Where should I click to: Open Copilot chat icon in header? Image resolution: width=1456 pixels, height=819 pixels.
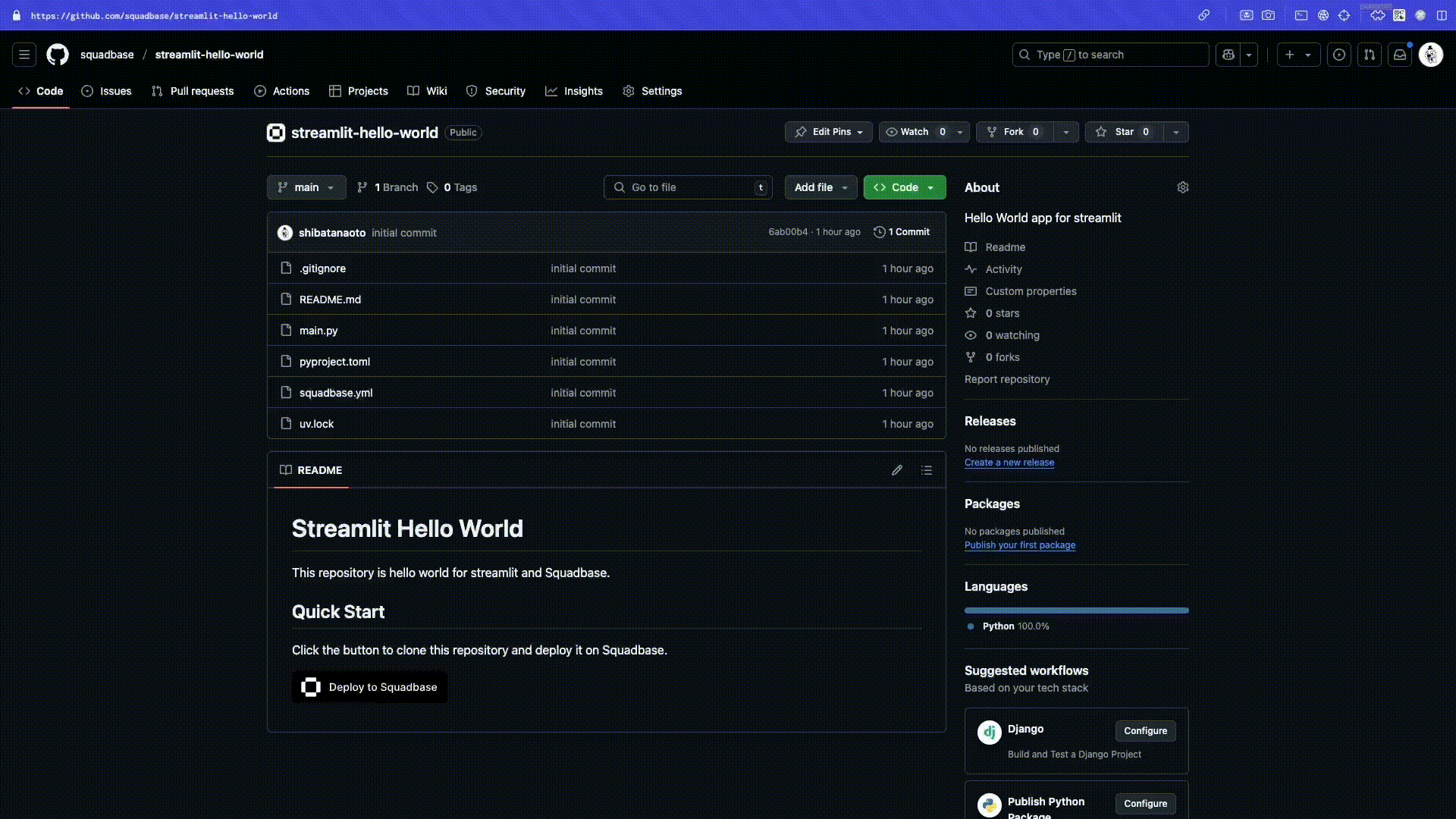1228,55
